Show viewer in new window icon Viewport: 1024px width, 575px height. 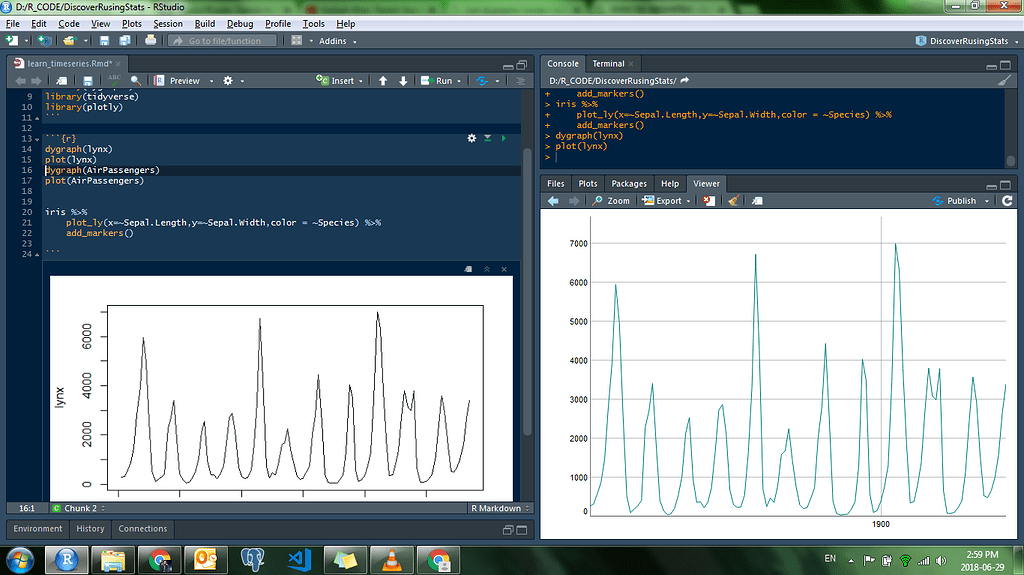[757, 201]
